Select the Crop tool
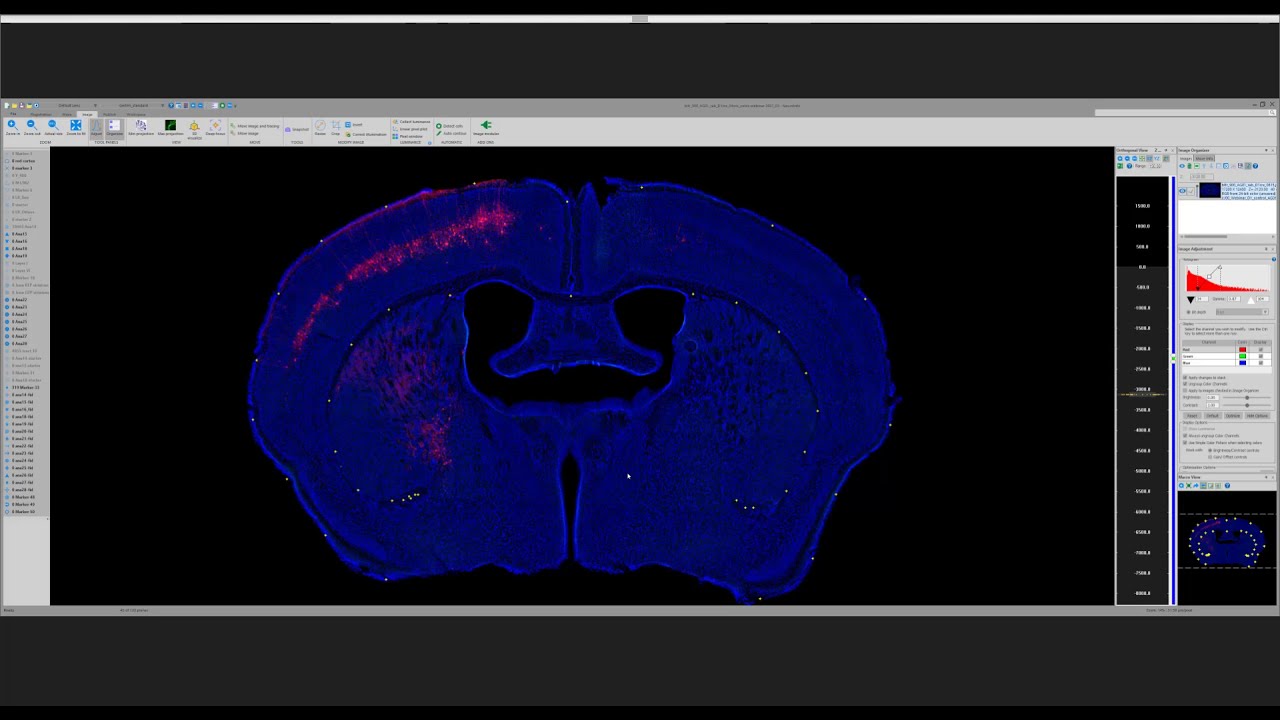Image resolution: width=1280 pixels, height=720 pixels. pos(336,127)
